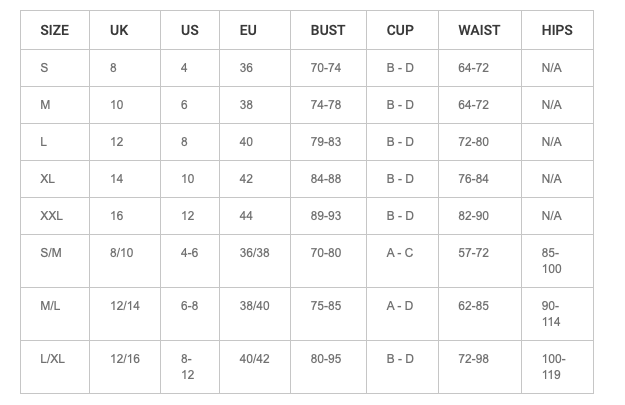Click the 76-84 waist measurement cell
625x405 pixels.
[473, 179]
